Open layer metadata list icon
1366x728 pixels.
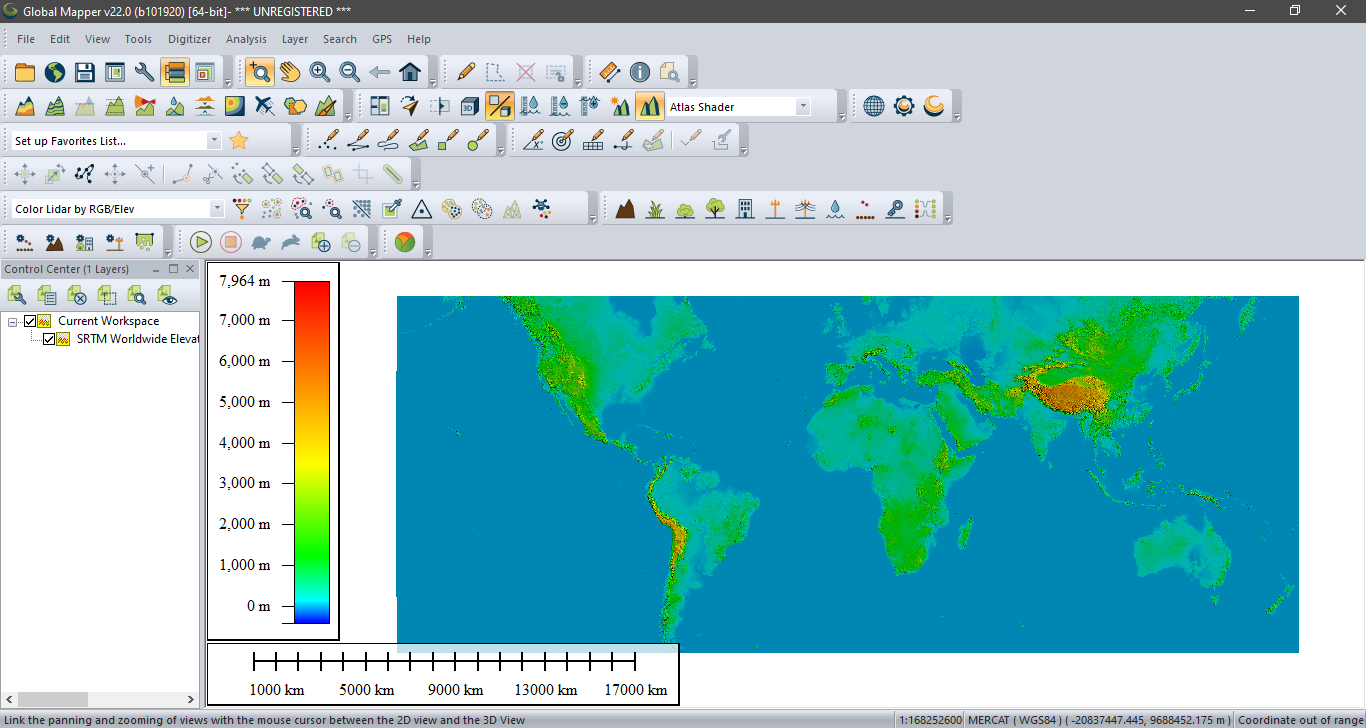(x=47, y=295)
